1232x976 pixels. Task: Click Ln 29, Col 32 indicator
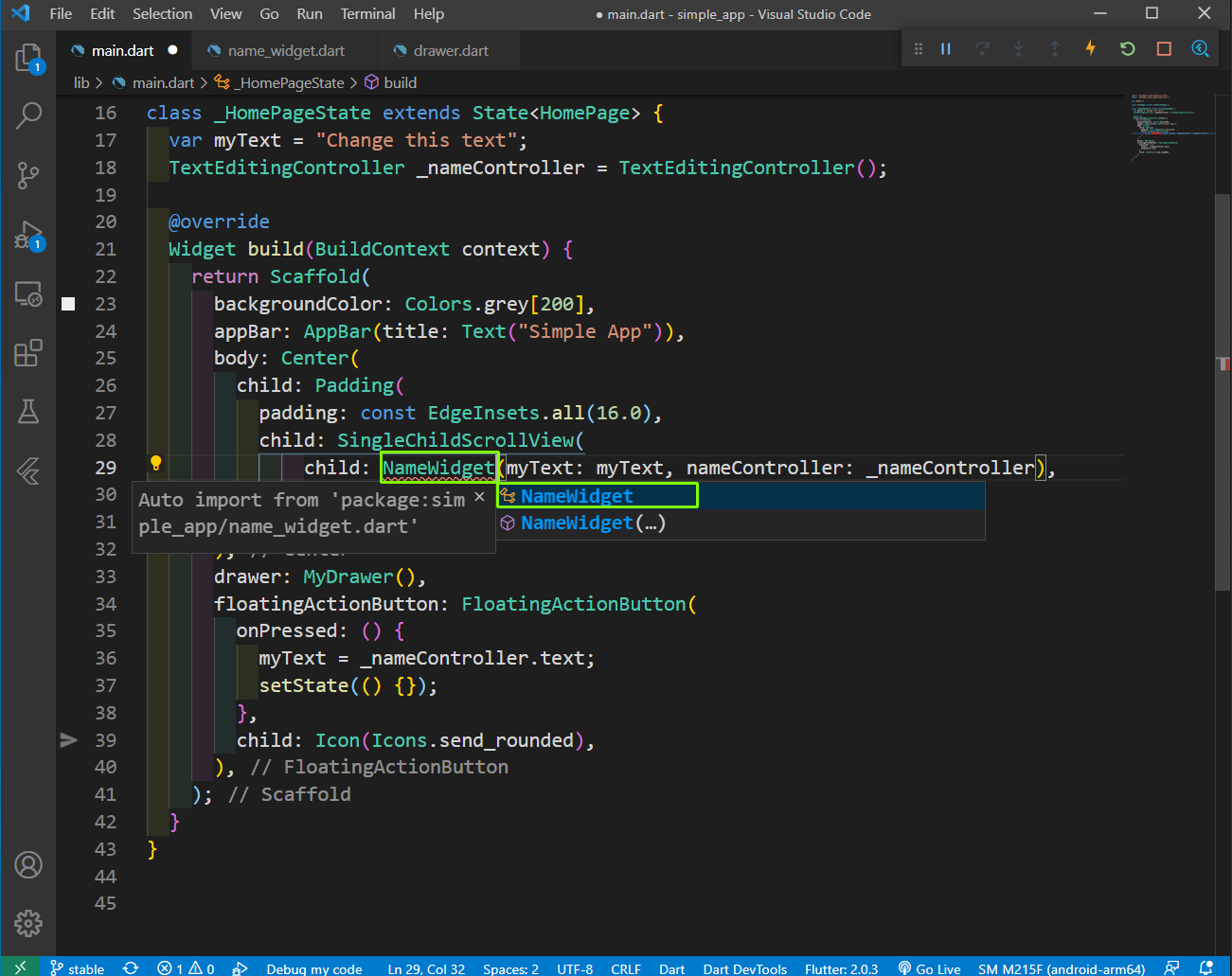coord(426,968)
